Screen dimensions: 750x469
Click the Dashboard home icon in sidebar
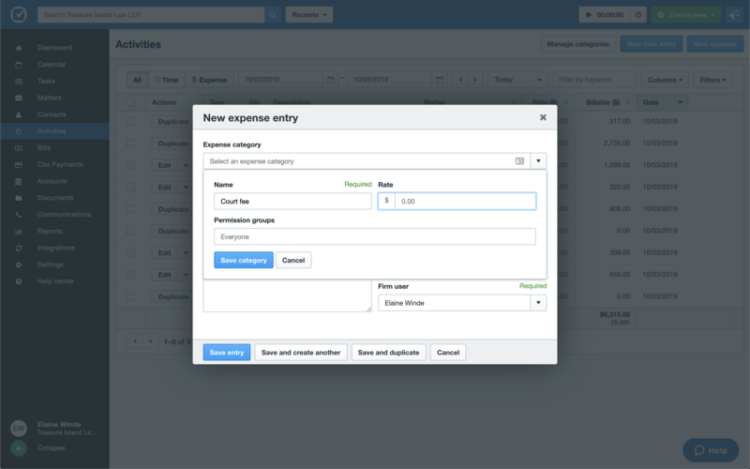(18, 48)
